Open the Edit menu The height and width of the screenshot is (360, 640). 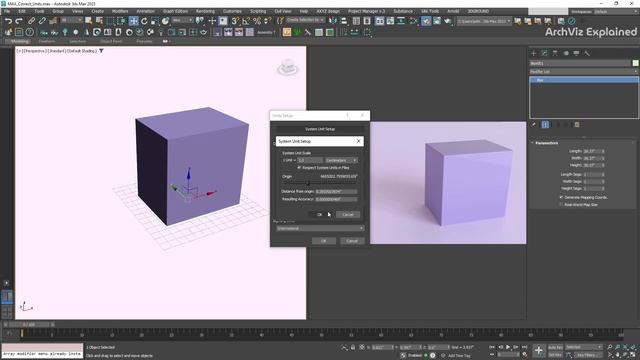click(x=22, y=11)
